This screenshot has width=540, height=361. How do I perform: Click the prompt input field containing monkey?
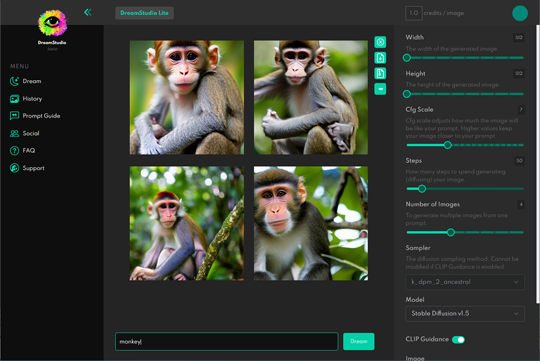tap(227, 341)
